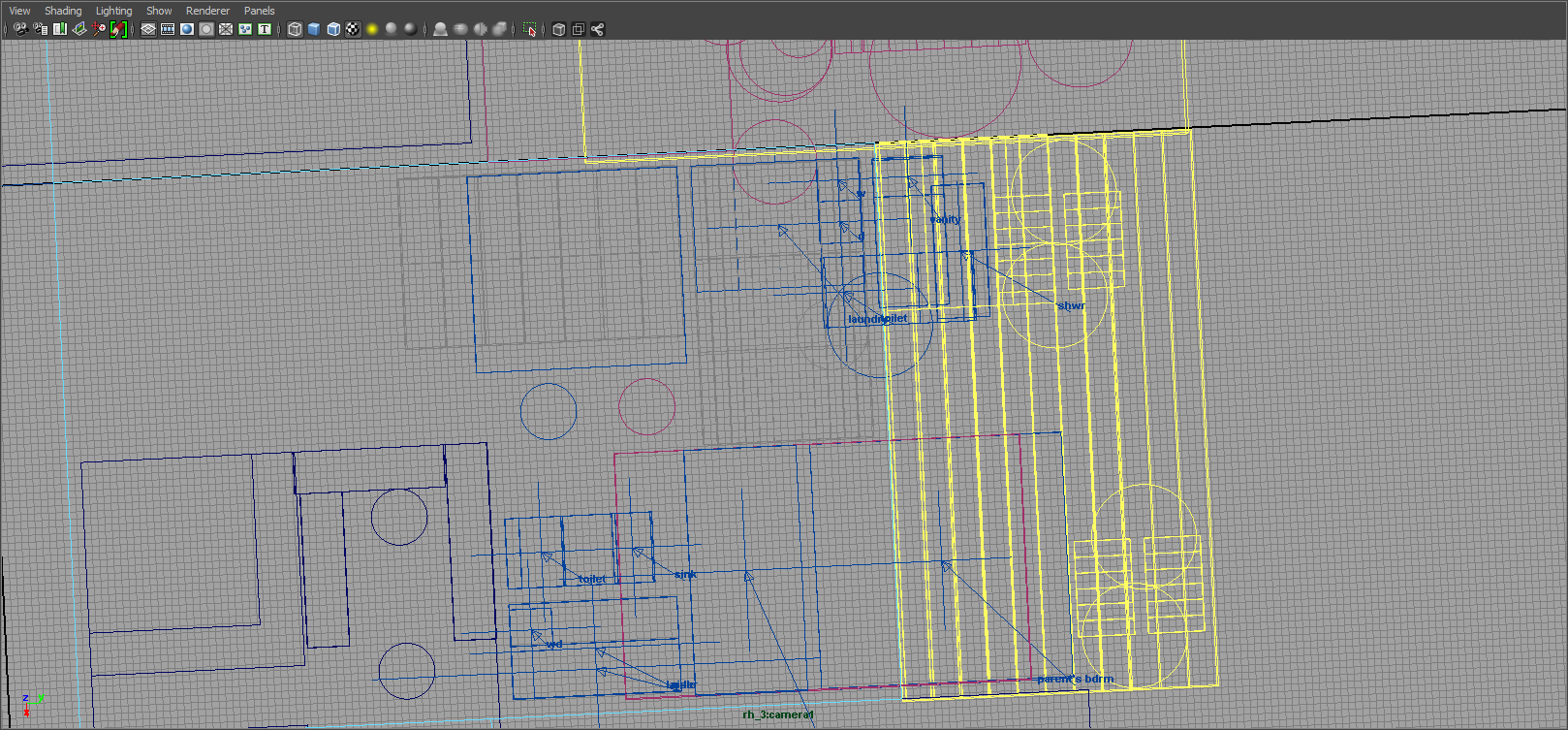Open the Show menu
Viewport: 1568px width, 730px height.
159,11
